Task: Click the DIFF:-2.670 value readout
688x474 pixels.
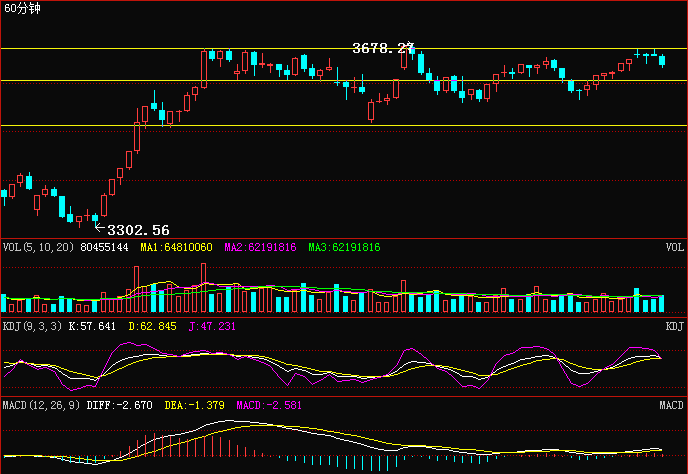Action: click(119, 405)
